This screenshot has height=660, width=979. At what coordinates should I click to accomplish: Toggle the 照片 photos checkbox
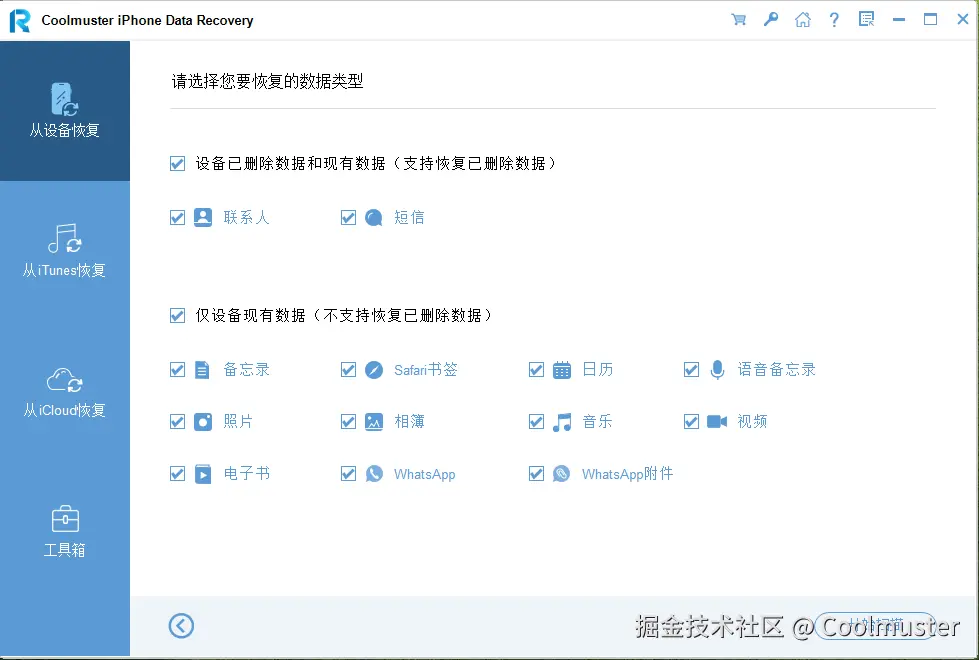[x=177, y=421]
